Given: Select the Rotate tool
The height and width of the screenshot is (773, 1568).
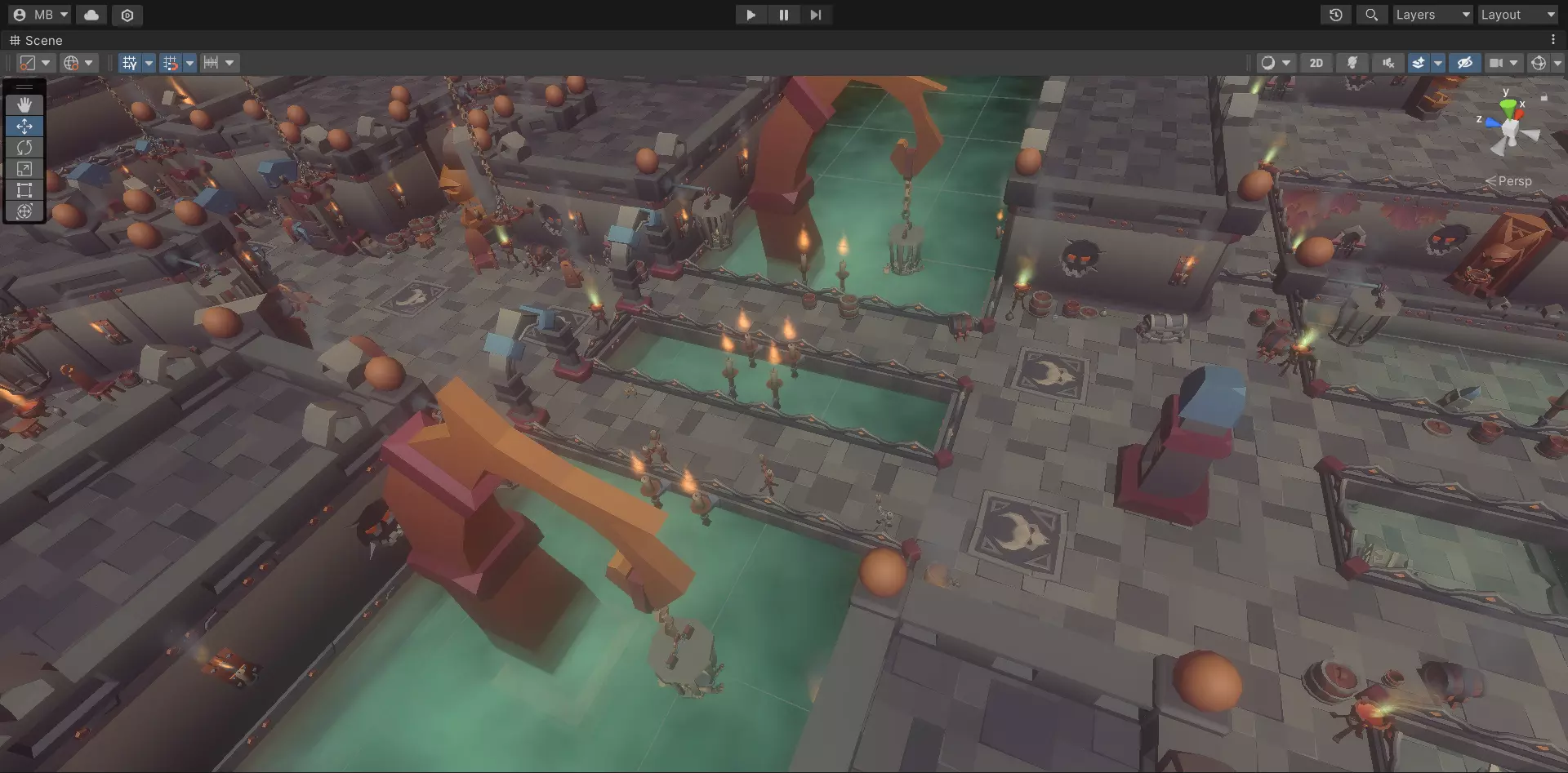Looking at the screenshot, I should coord(24,148).
